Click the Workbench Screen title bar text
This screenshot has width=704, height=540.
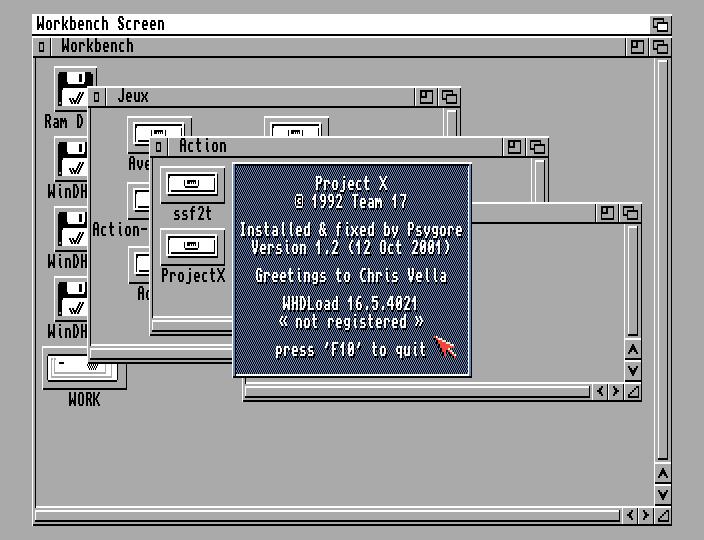point(101,24)
